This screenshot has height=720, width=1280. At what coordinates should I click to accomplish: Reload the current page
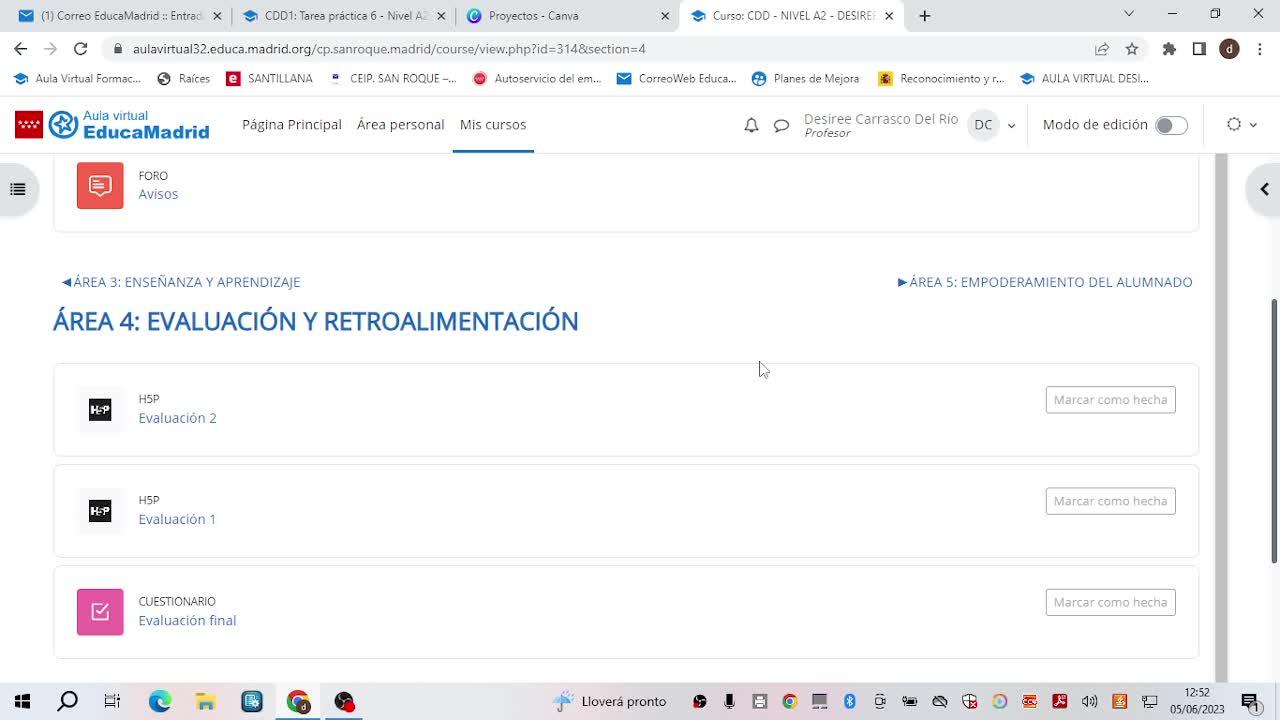click(x=81, y=49)
